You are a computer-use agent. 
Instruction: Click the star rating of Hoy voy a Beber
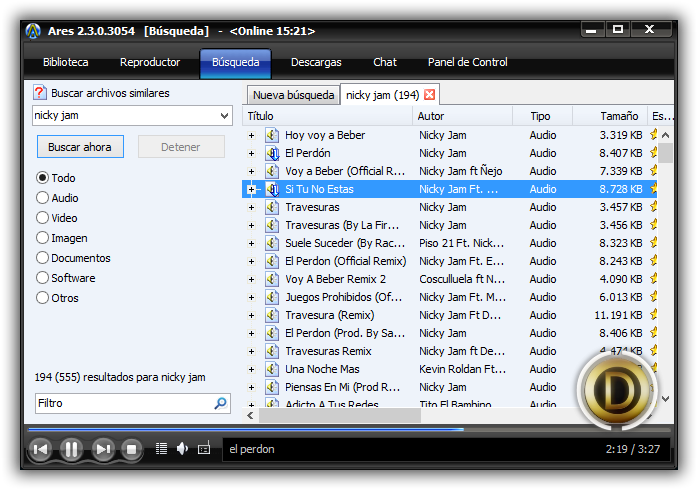[653, 134]
